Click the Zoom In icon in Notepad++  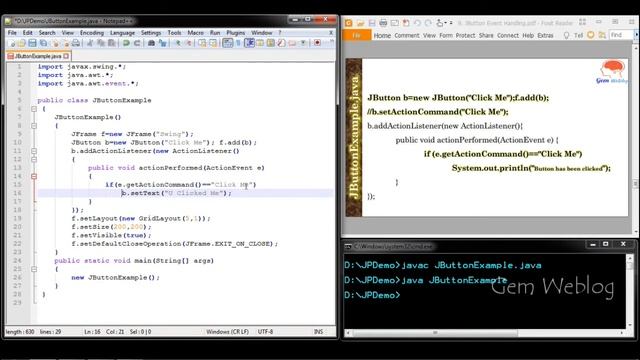[178, 43]
